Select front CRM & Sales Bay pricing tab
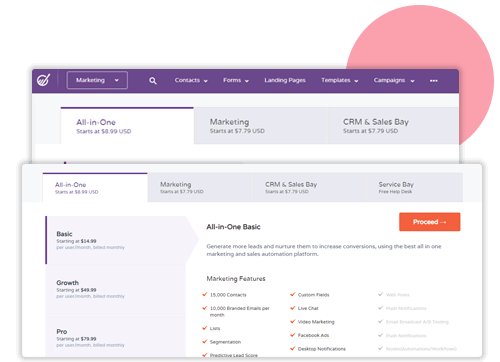 click(309, 187)
